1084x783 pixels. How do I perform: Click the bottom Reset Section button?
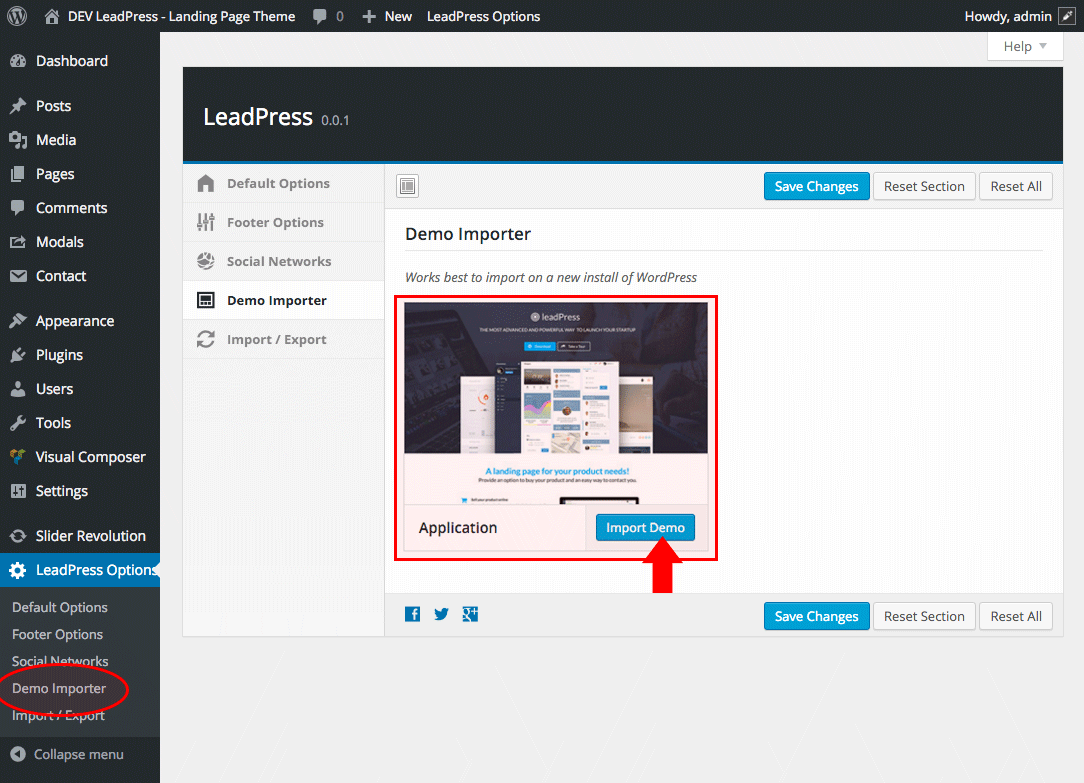(924, 616)
